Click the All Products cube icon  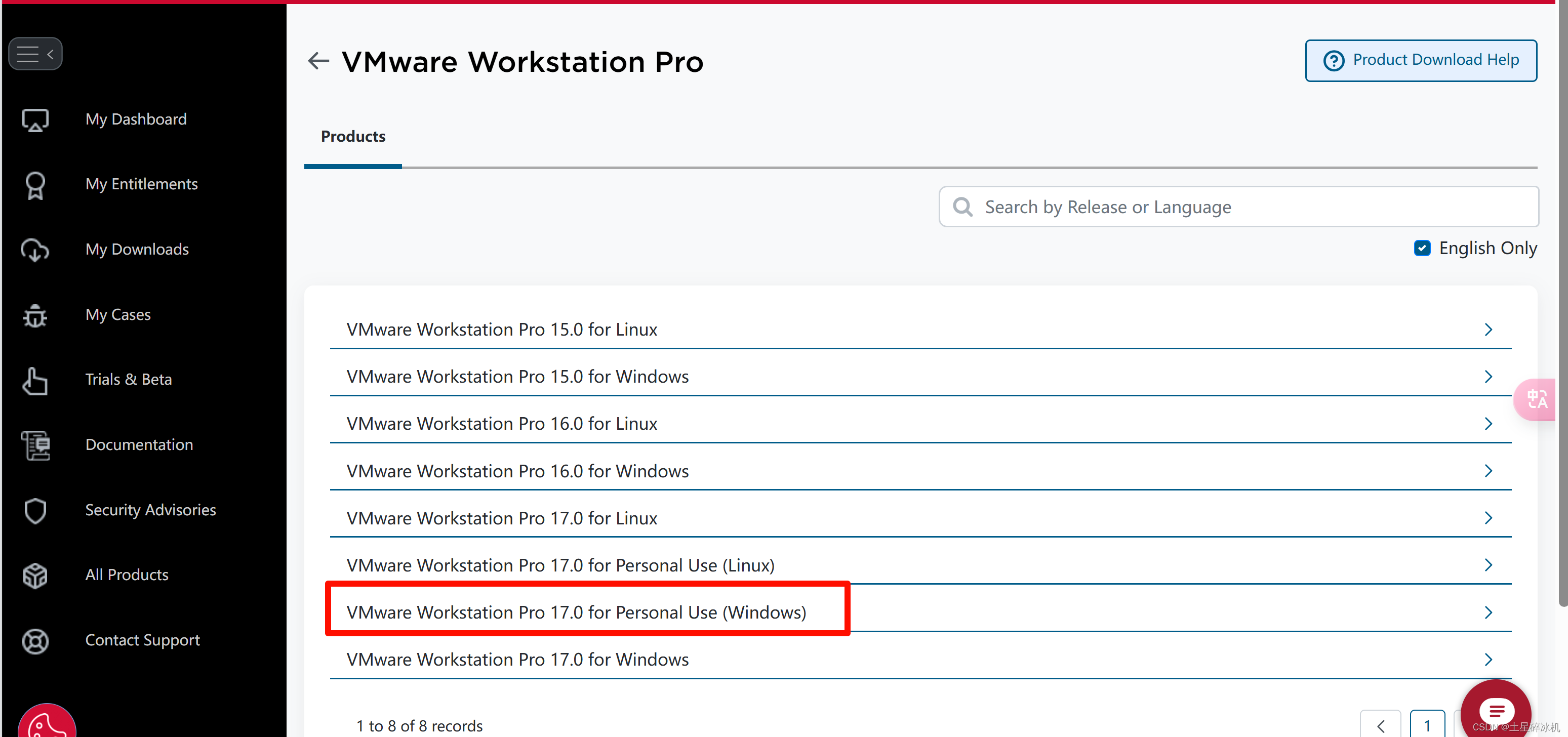[35, 575]
